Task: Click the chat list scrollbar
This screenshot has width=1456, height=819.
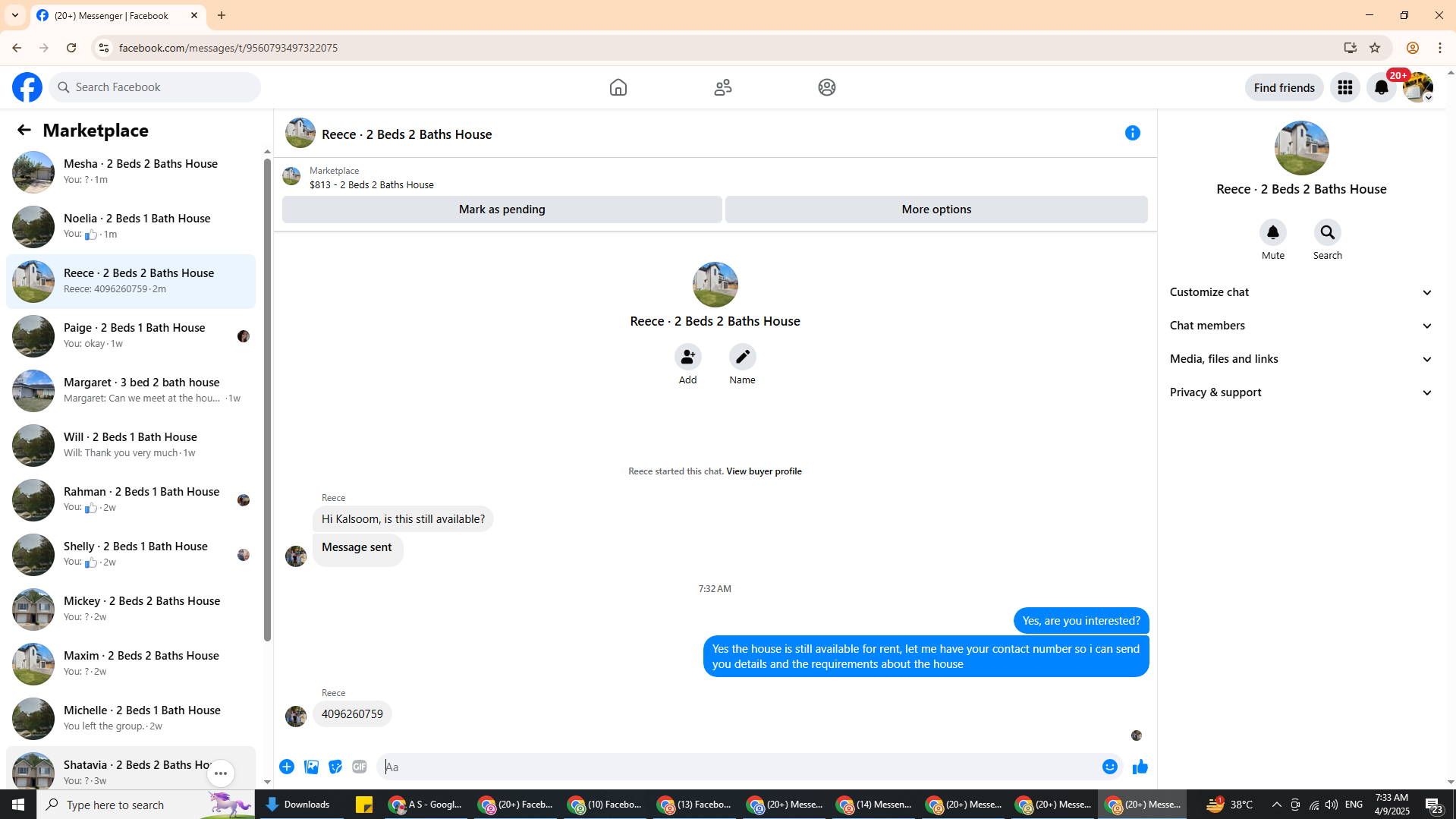Action: [267, 398]
